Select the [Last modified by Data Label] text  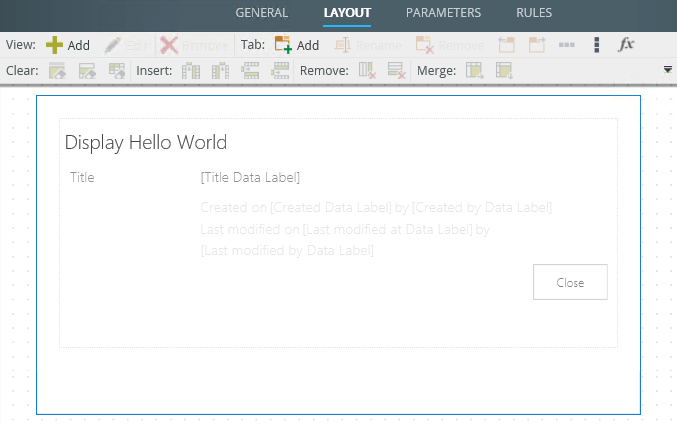coord(287,250)
